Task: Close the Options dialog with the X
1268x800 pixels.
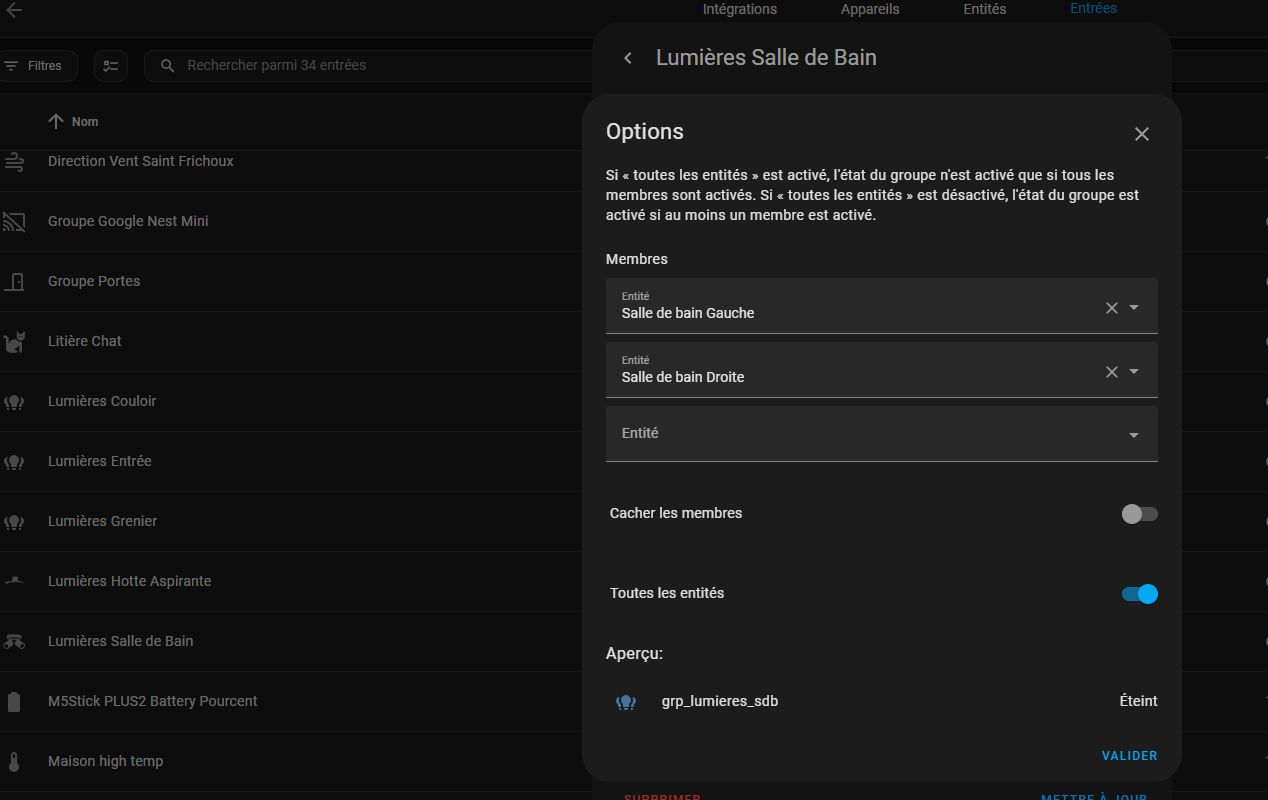Action: point(1142,134)
